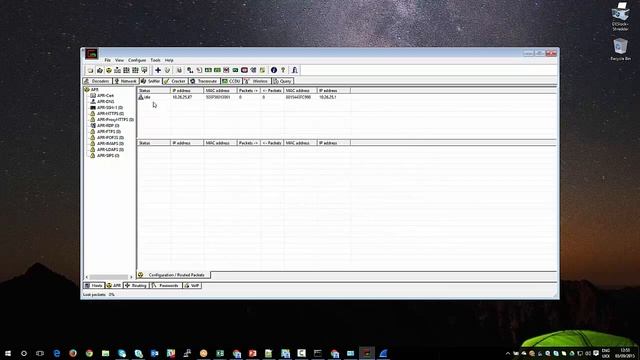Select the APR sub-tab with radiation icon
The height and width of the screenshot is (360, 640).
tap(114, 286)
